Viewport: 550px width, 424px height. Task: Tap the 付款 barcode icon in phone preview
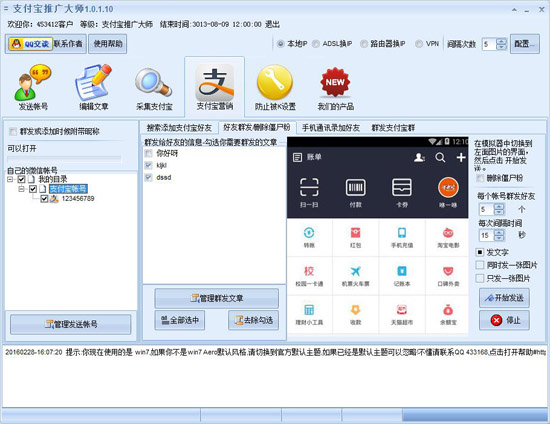[x=355, y=187]
